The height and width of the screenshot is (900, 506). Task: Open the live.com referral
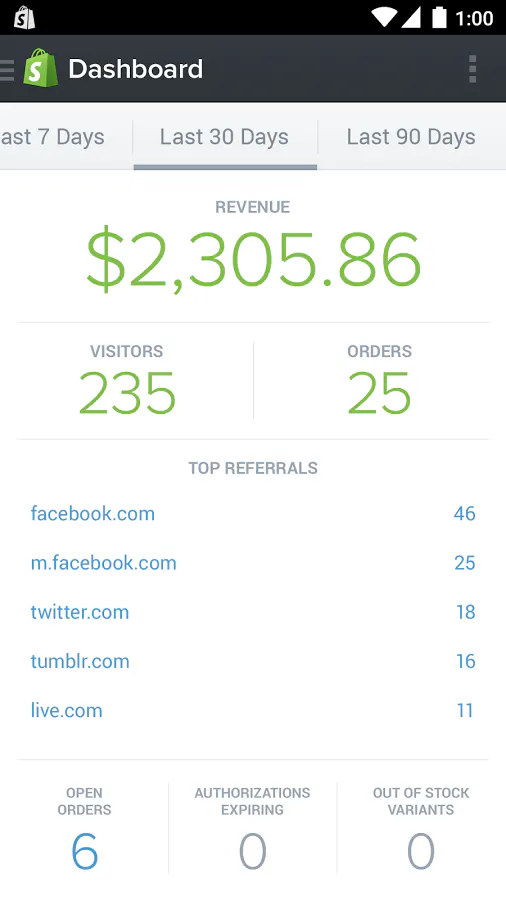(x=67, y=711)
